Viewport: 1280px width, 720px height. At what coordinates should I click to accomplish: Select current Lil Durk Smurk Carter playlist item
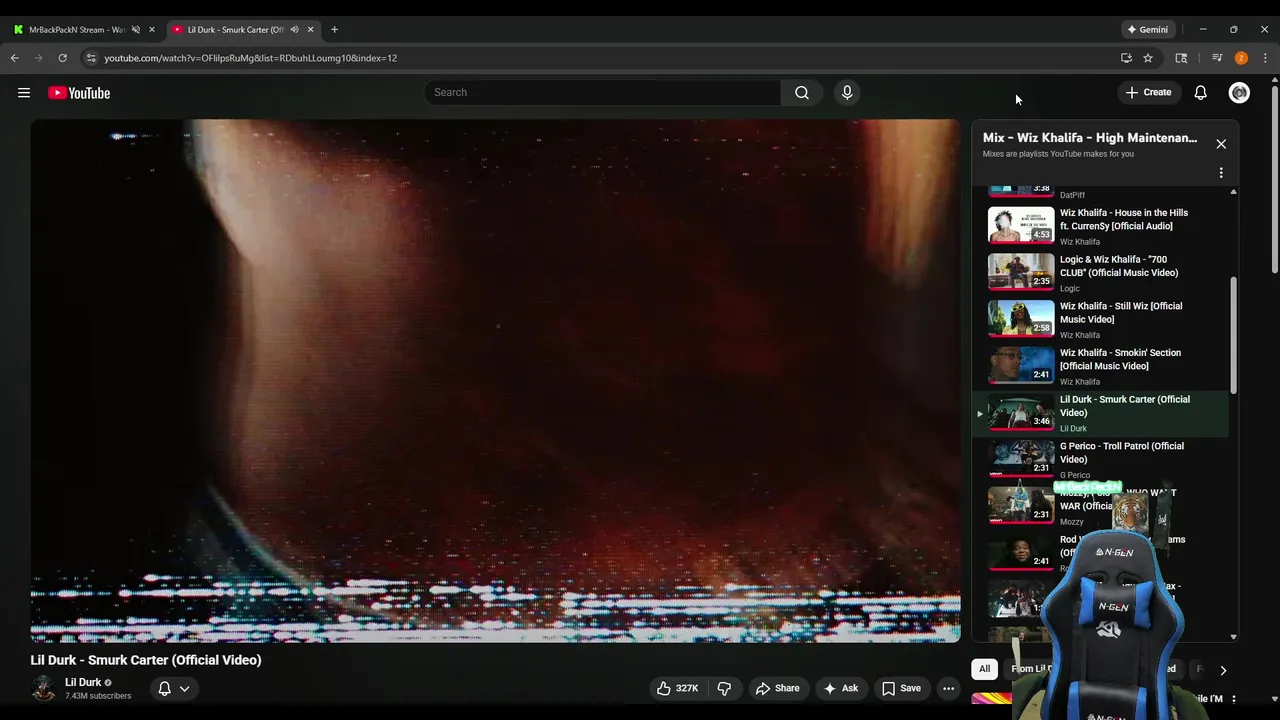1101,413
